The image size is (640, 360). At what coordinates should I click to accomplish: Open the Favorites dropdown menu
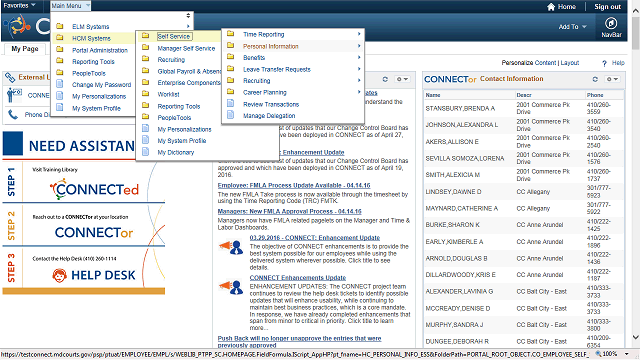(x=19, y=5)
